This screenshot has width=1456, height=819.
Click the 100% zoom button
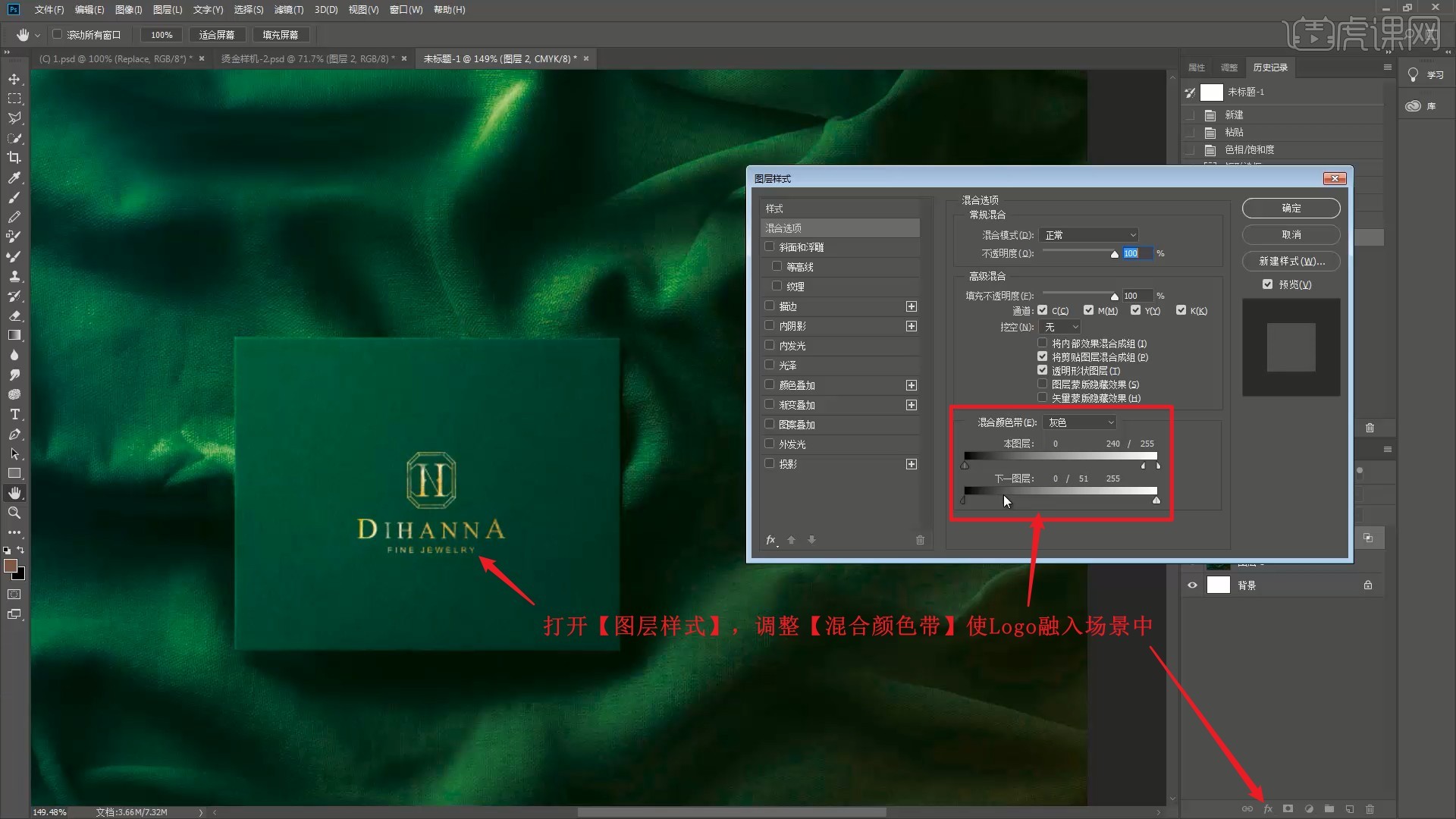click(162, 35)
